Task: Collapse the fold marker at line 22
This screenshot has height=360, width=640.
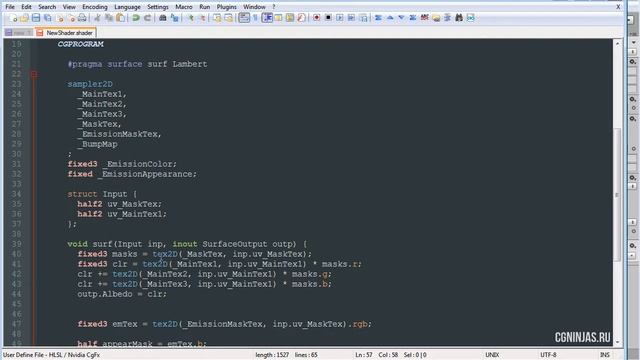Action: 34,74
